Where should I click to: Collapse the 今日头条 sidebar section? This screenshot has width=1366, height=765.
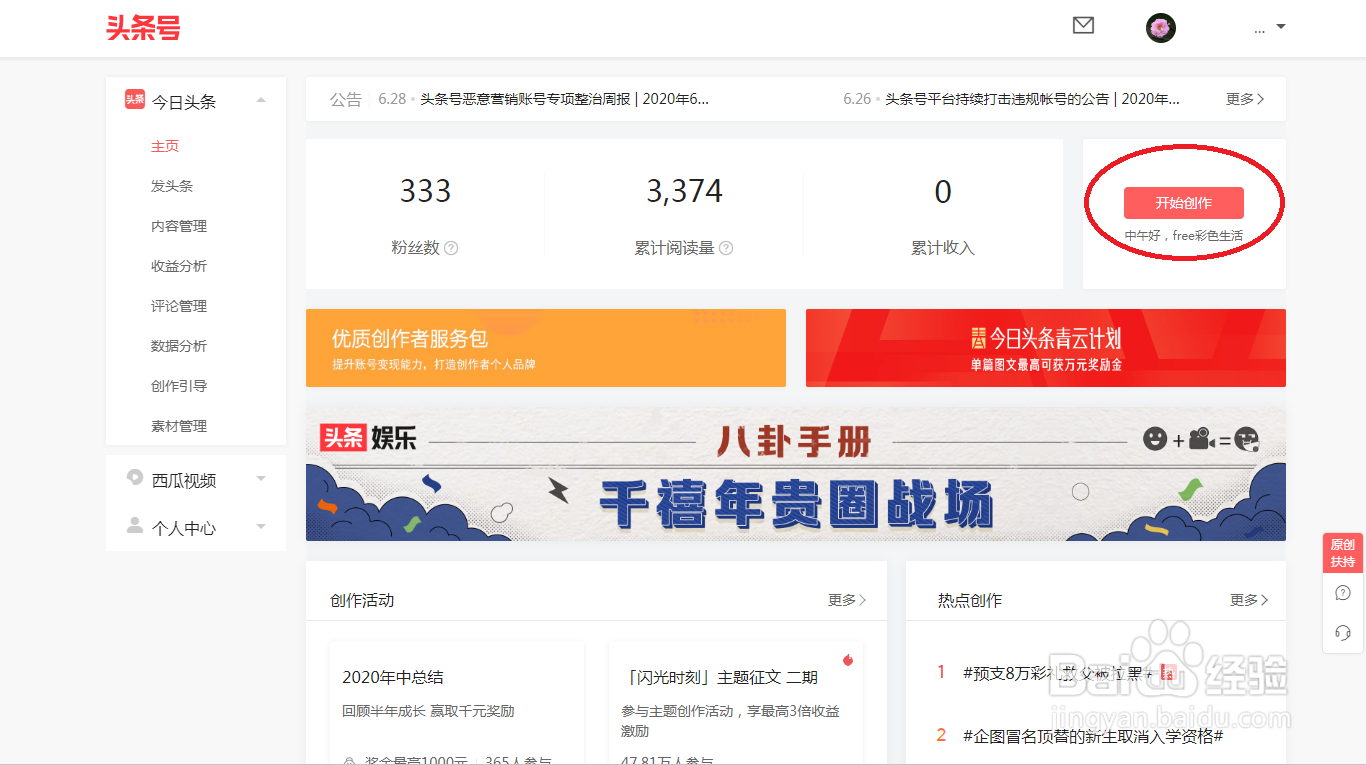click(x=261, y=100)
